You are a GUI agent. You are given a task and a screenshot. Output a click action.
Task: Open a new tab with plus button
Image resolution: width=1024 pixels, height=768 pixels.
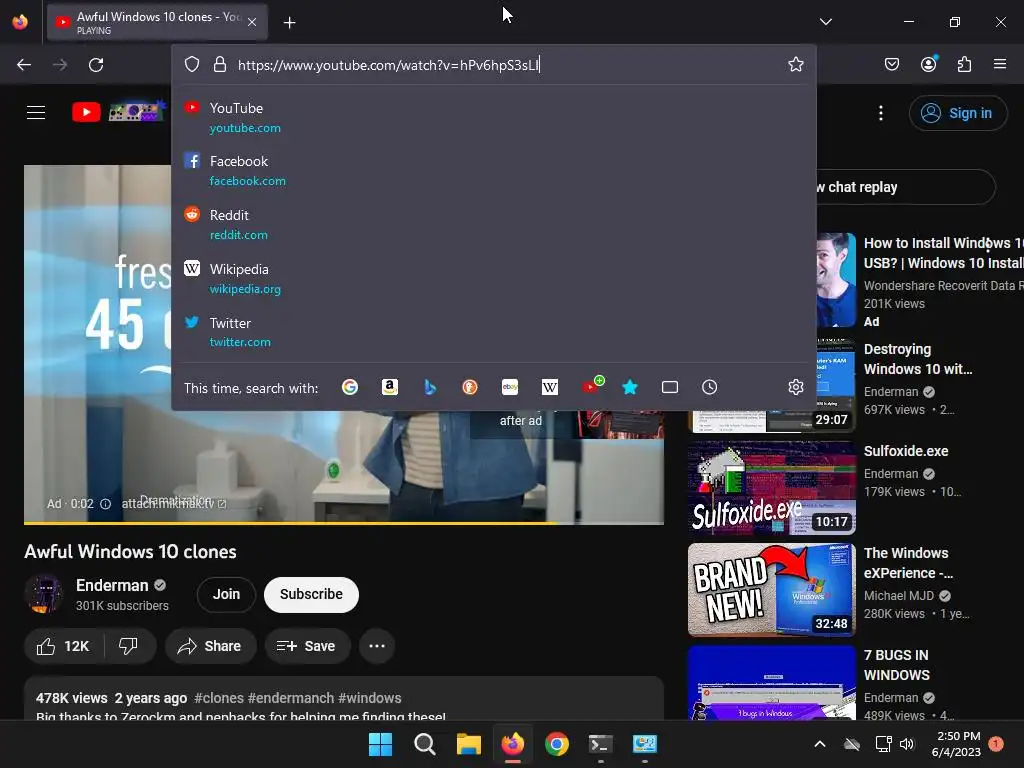tap(289, 23)
